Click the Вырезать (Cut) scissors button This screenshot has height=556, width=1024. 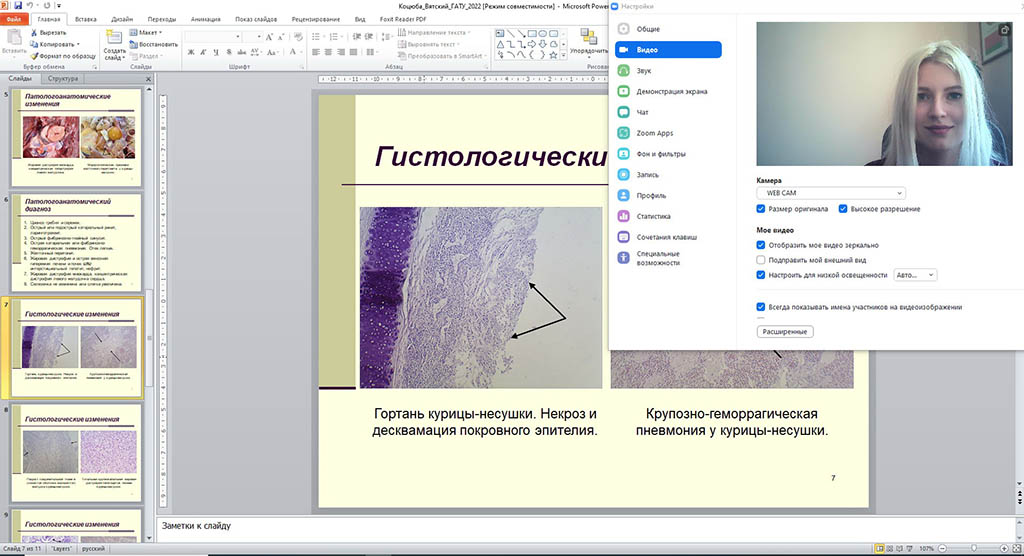click(x=48, y=33)
